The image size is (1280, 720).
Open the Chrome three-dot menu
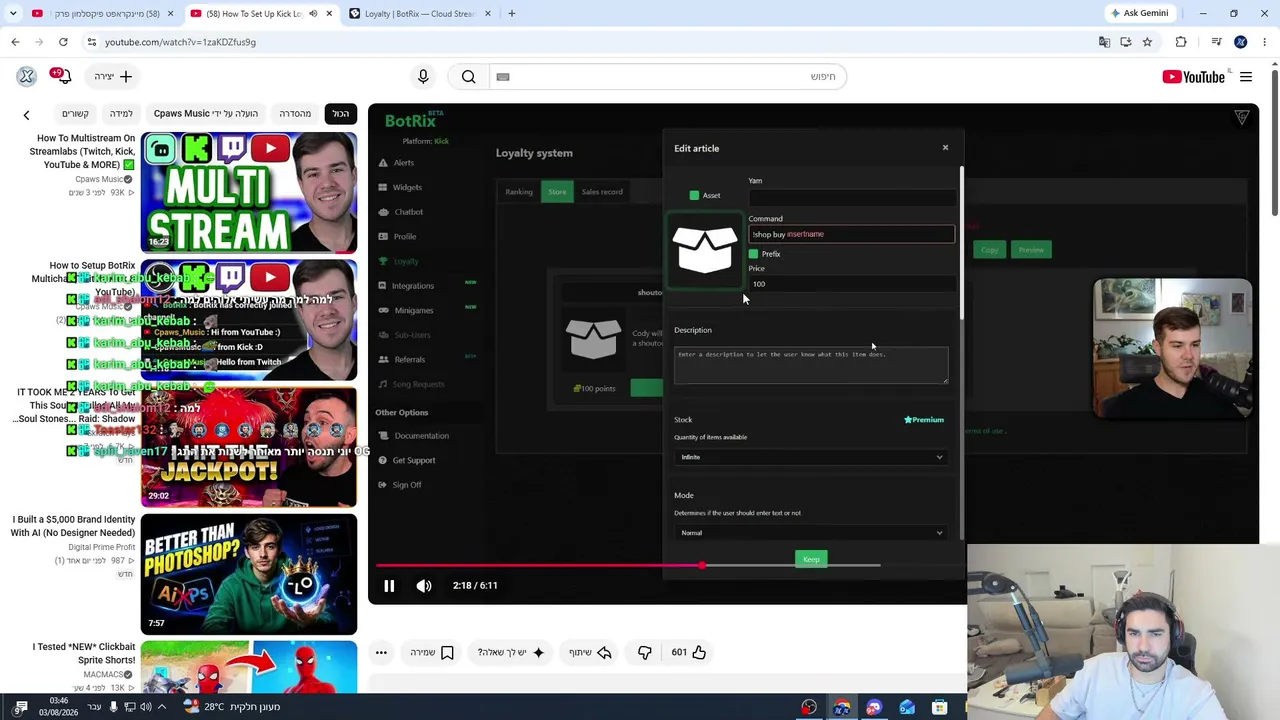[x=1265, y=42]
